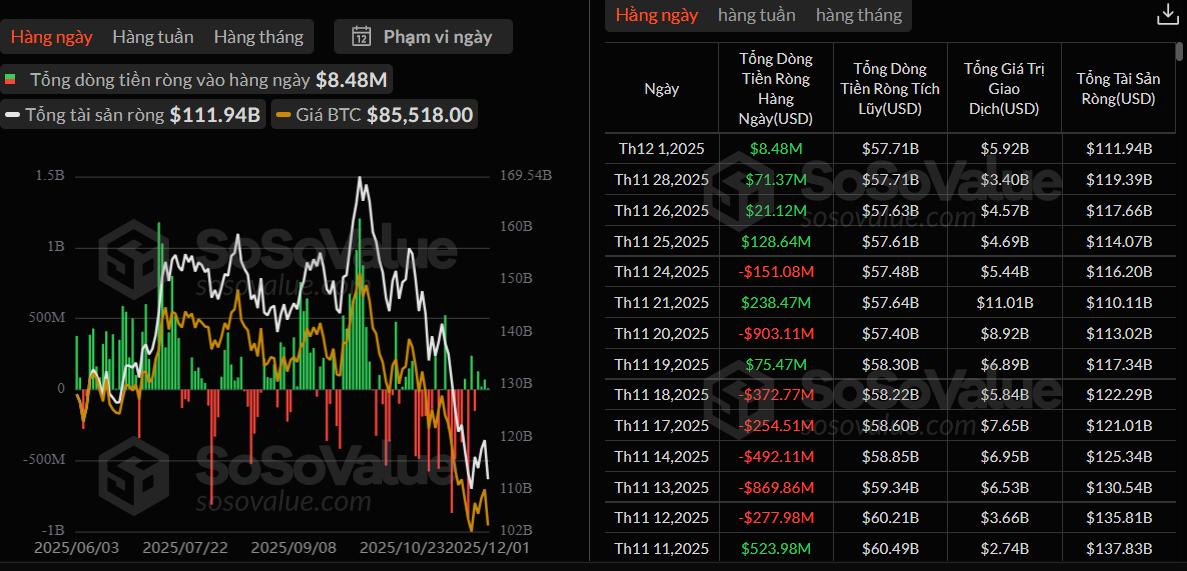The width and height of the screenshot is (1187, 571).
Task: Click the 169.54B right axis label
Action: (x=526, y=176)
